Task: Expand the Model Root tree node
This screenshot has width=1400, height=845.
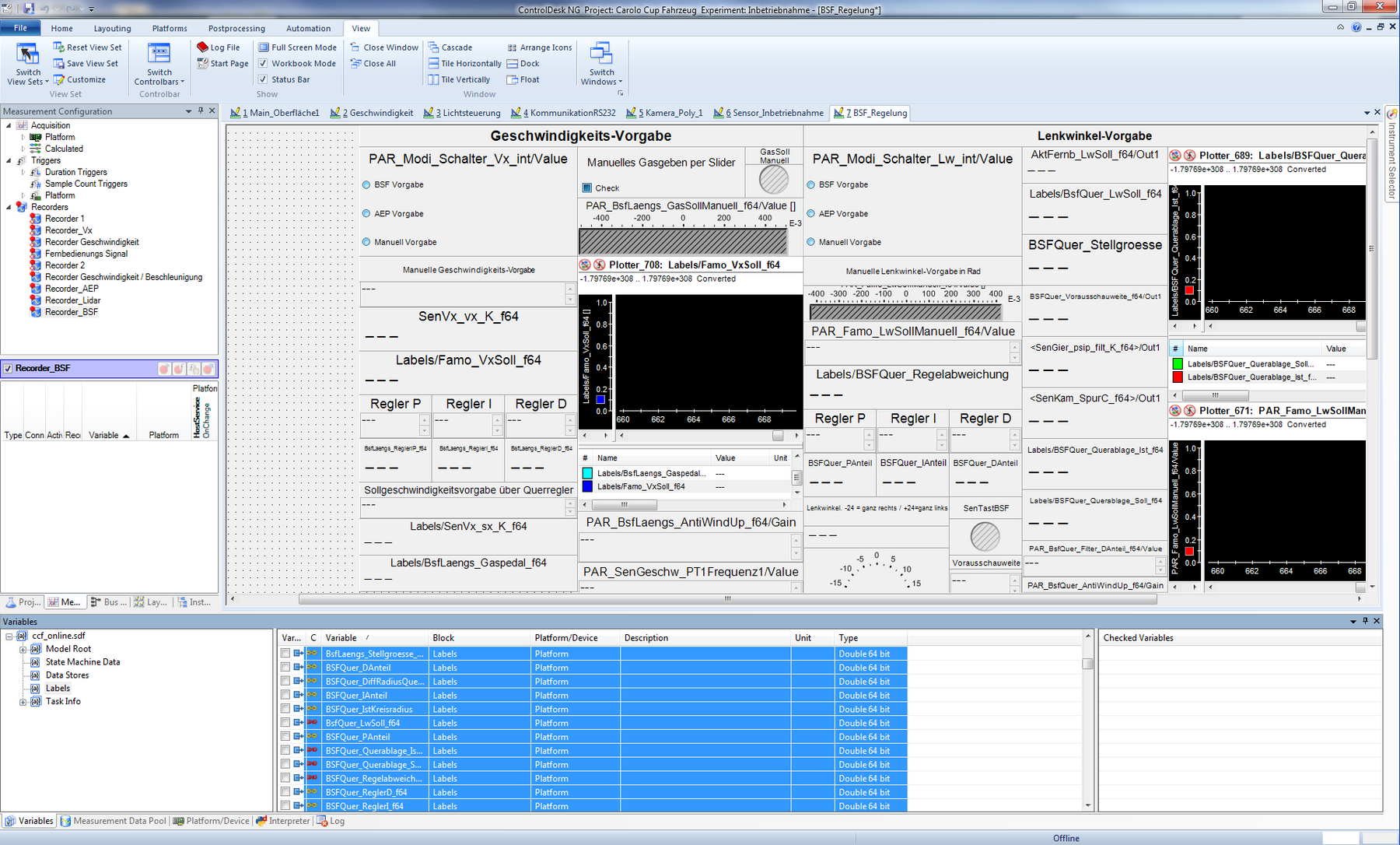Action: [x=23, y=650]
